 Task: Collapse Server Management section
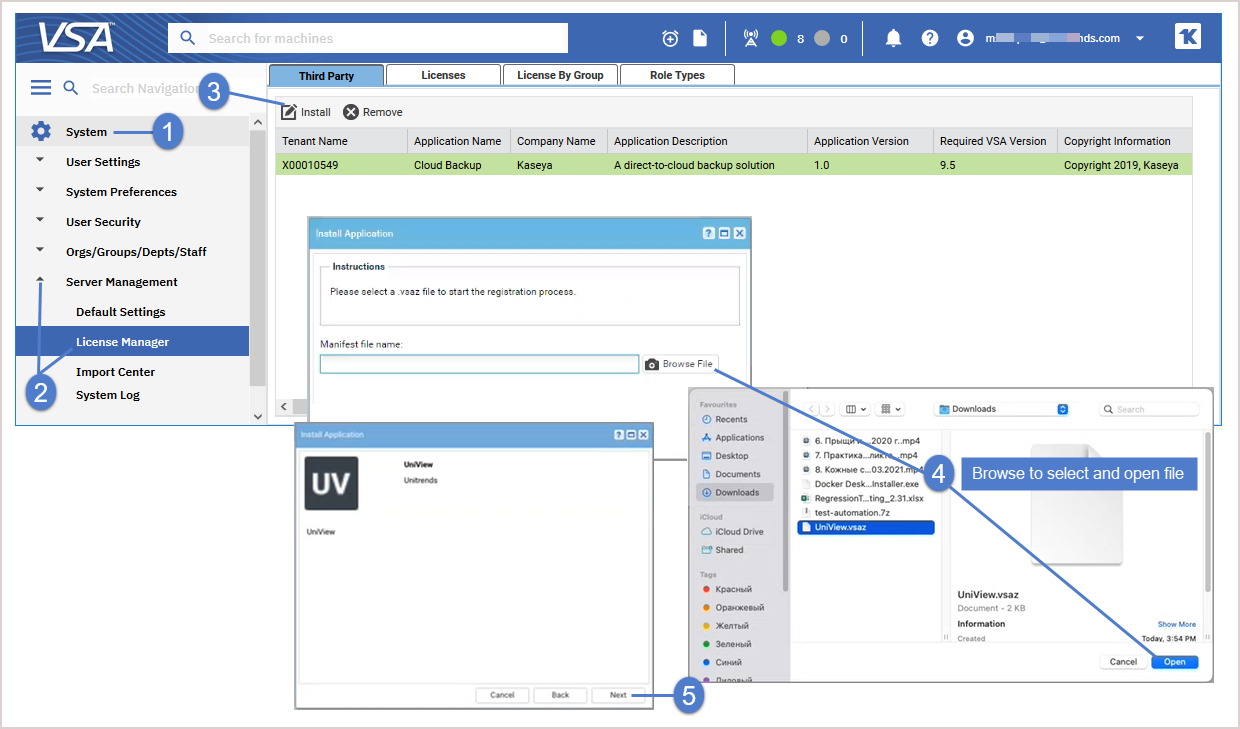tap(40, 281)
